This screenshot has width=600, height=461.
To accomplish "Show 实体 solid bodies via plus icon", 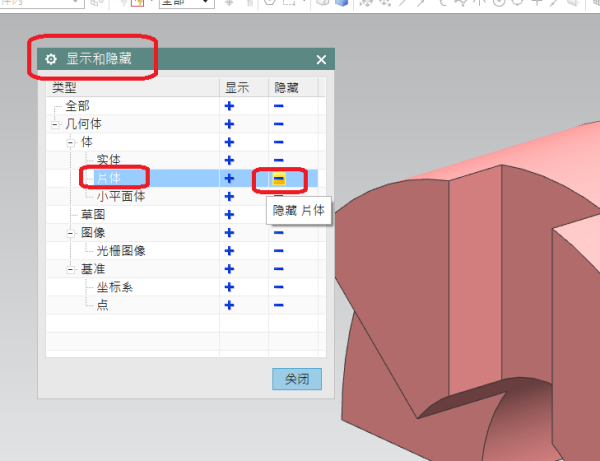I will tap(229, 160).
